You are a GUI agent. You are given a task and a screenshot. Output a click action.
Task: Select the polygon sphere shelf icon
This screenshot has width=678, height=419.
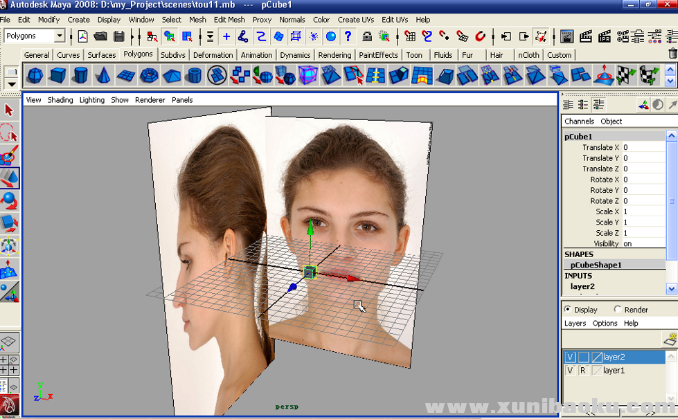35,75
